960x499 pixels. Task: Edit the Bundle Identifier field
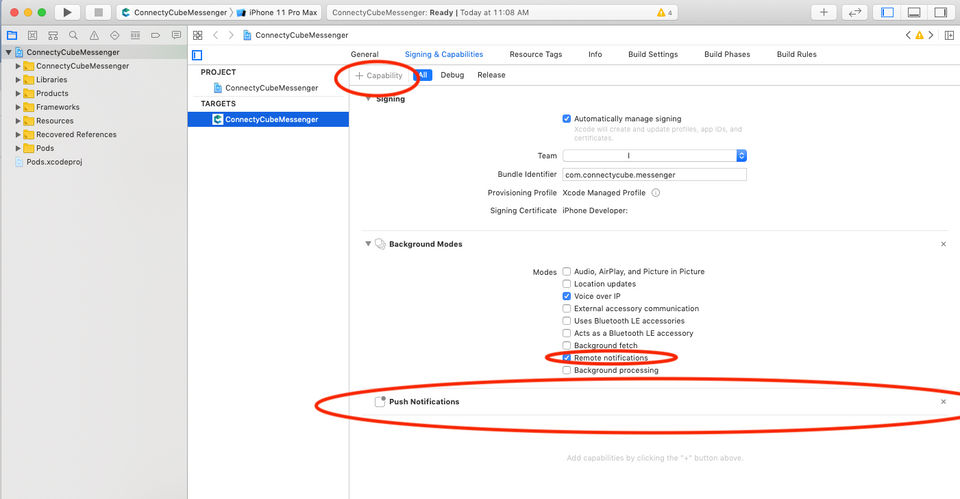click(654, 175)
